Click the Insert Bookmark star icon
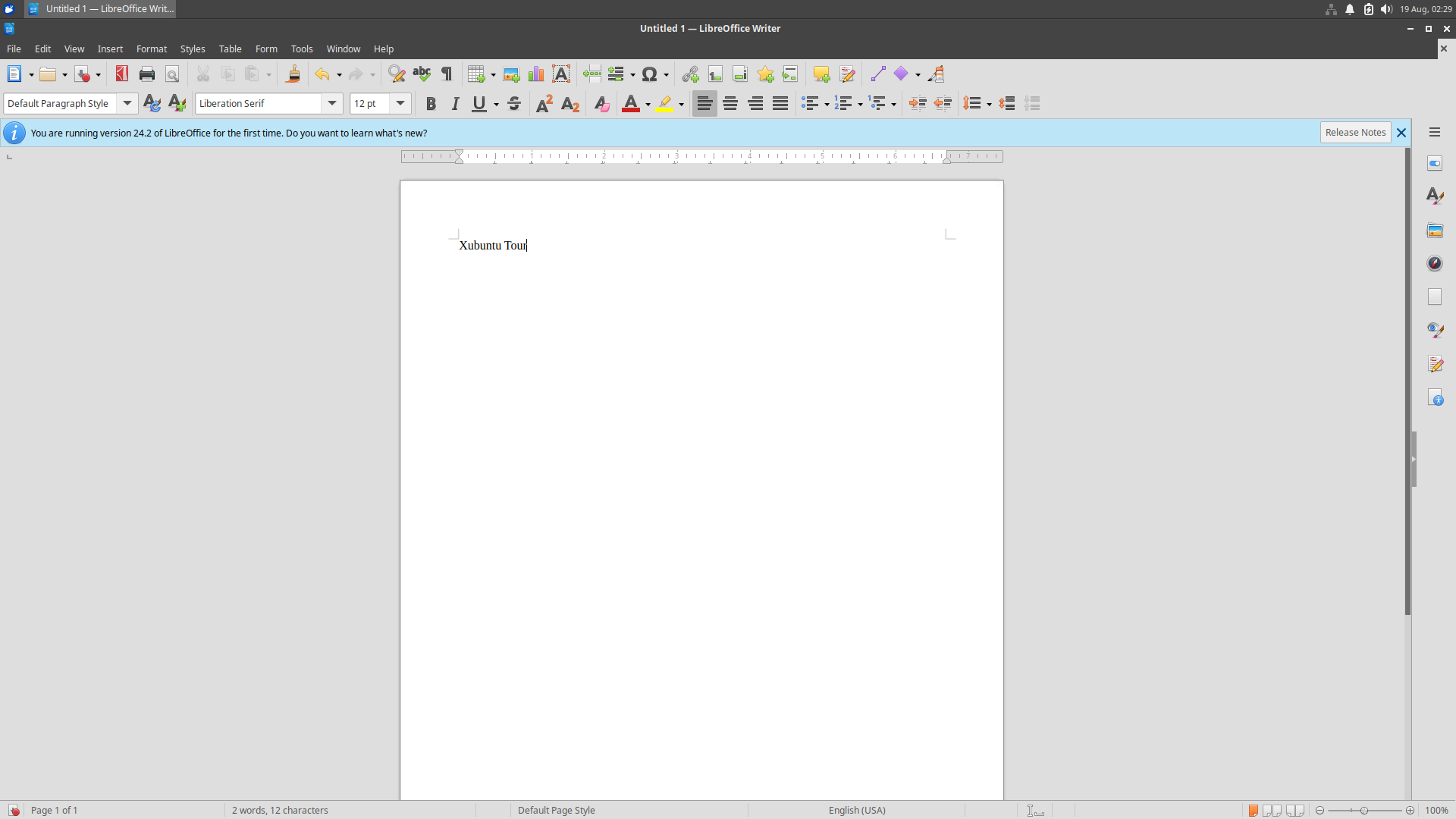 click(765, 74)
